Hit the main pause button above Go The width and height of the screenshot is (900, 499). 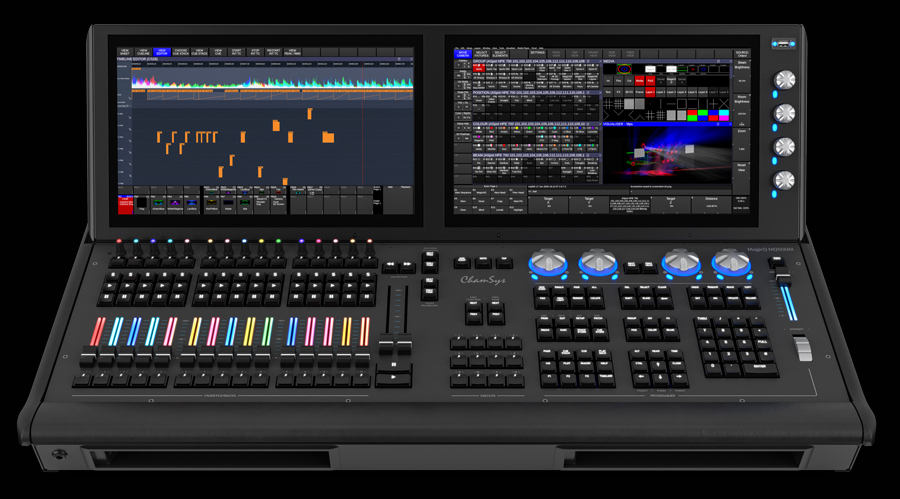click(394, 365)
